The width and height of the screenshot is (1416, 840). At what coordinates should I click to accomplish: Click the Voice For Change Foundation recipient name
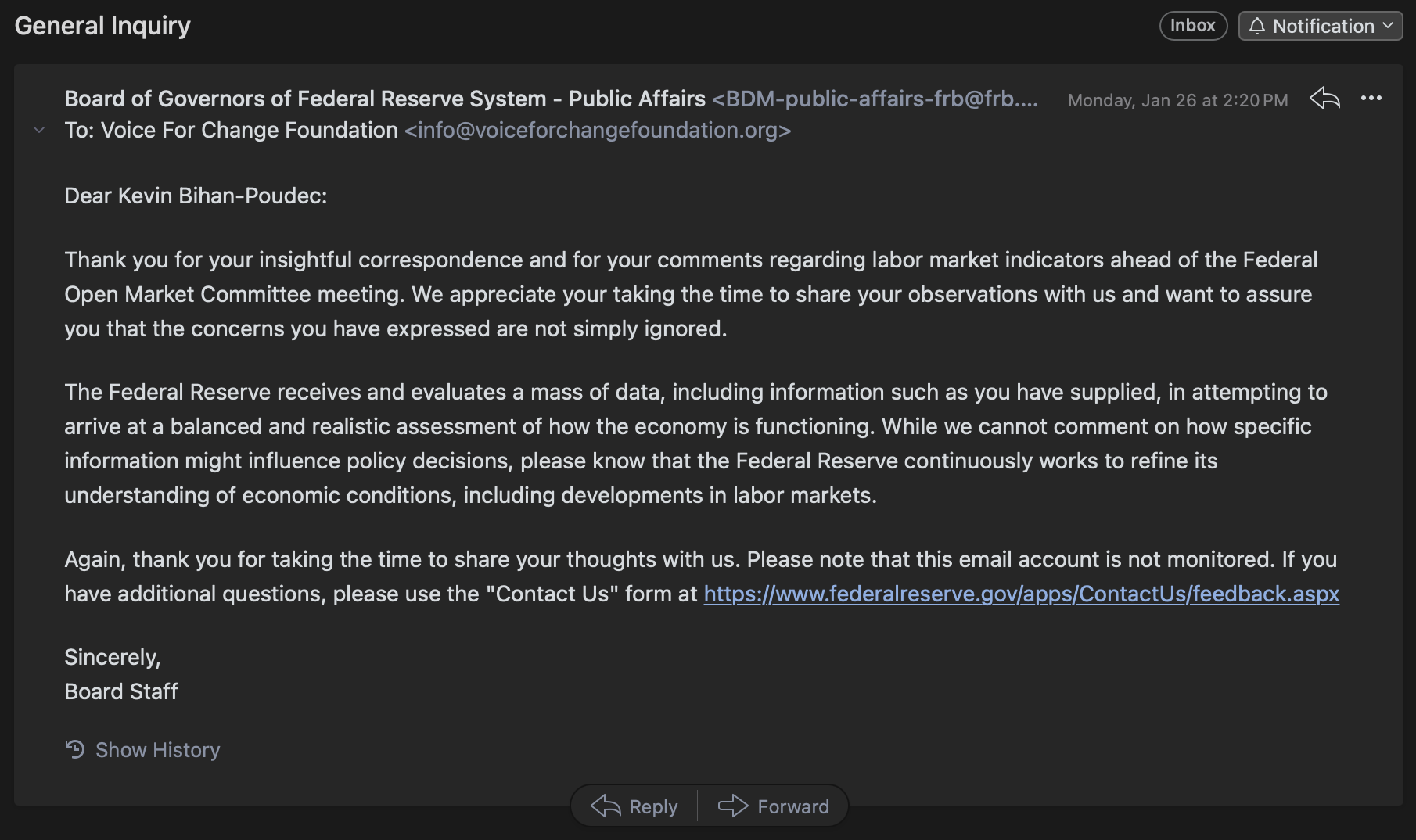tap(249, 131)
